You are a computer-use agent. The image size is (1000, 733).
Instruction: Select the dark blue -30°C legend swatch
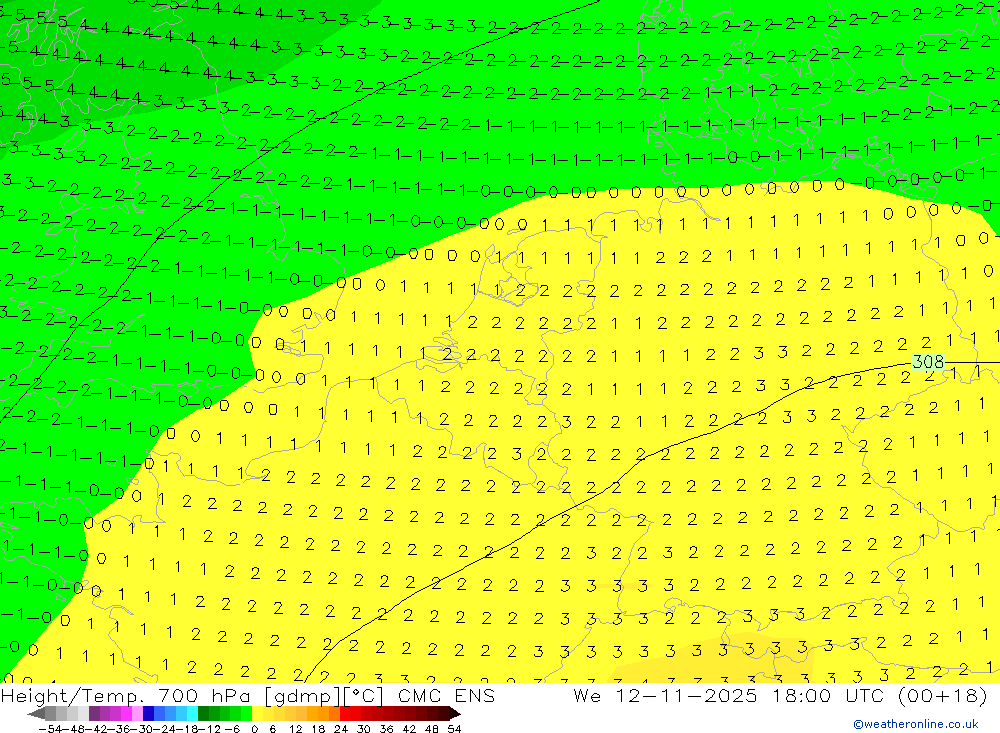click(148, 714)
